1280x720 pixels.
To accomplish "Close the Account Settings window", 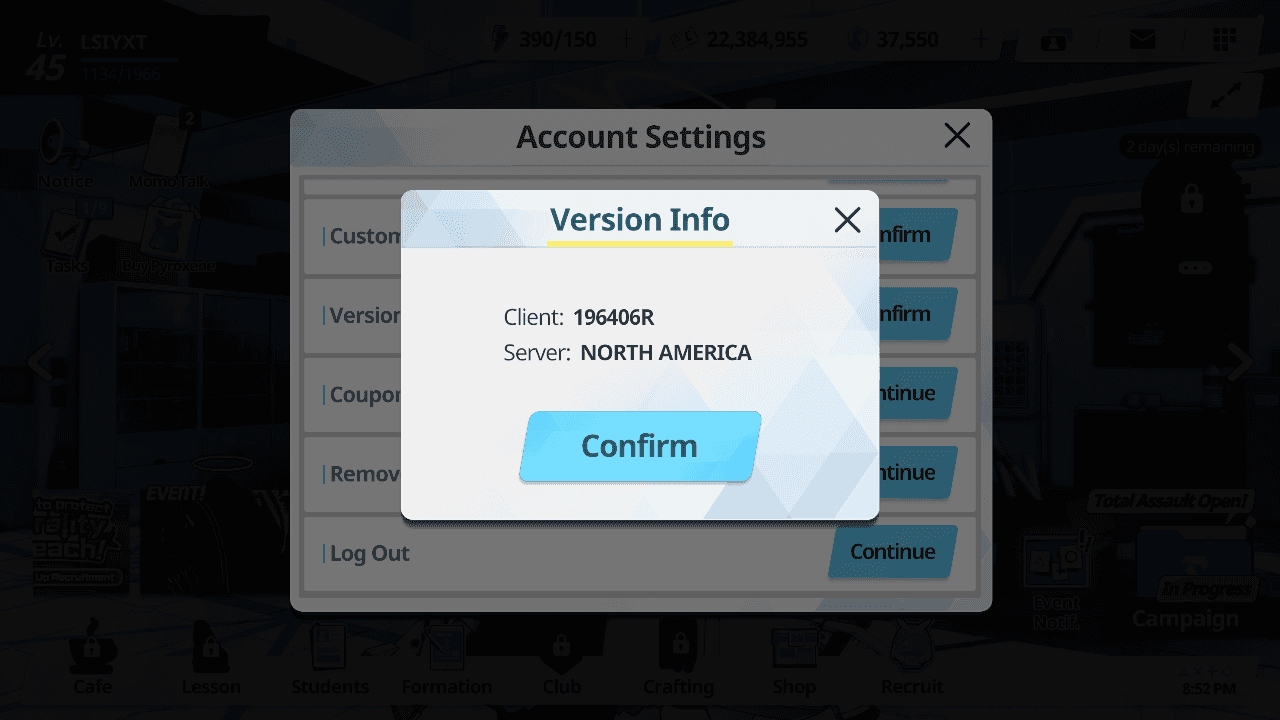I will pyautogui.click(x=957, y=136).
